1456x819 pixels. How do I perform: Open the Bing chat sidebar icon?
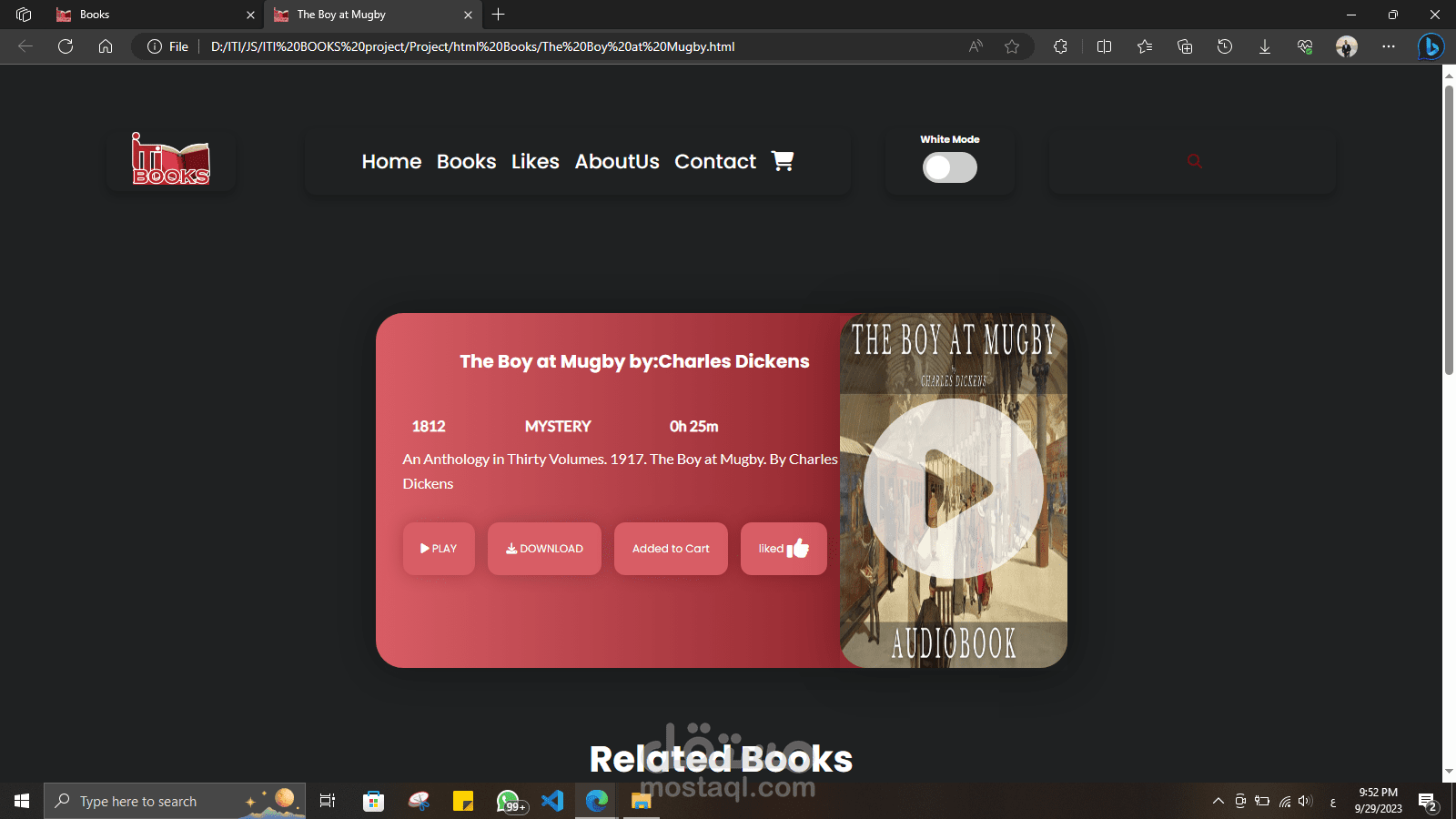[x=1431, y=46]
